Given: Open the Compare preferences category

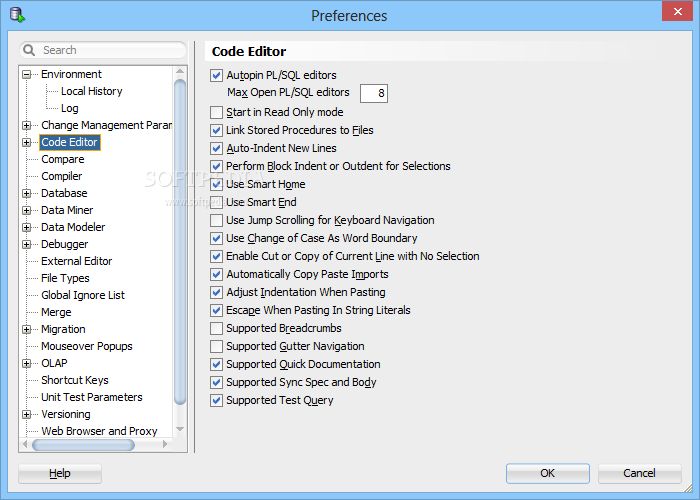Looking at the screenshot, I should tap(62, 159).
